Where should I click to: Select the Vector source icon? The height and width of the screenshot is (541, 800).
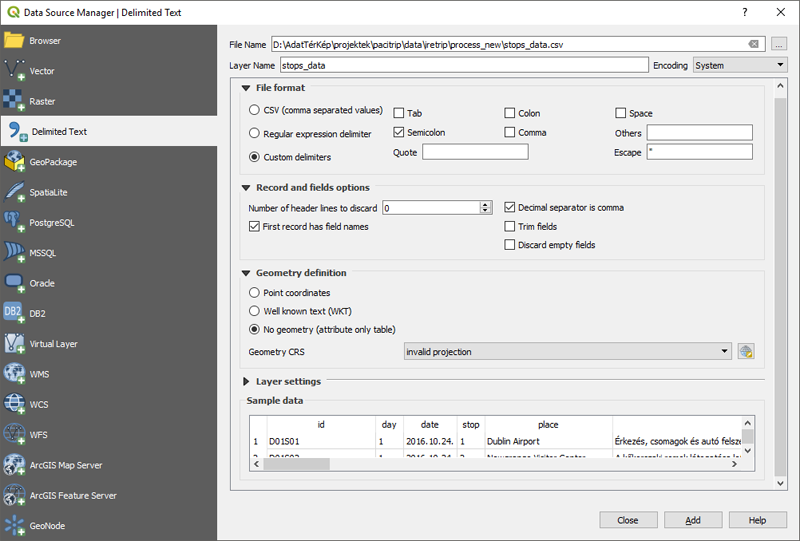[14, 70]
